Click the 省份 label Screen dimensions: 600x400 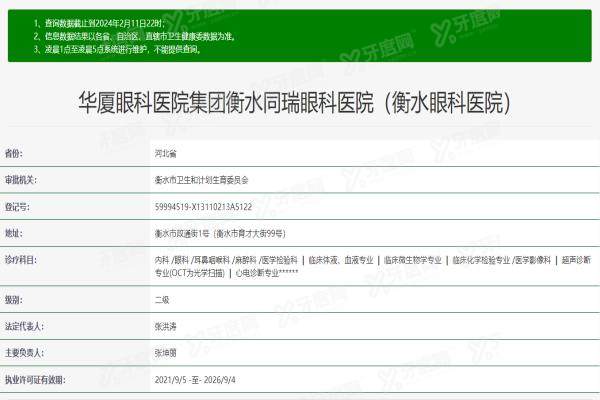14,153
